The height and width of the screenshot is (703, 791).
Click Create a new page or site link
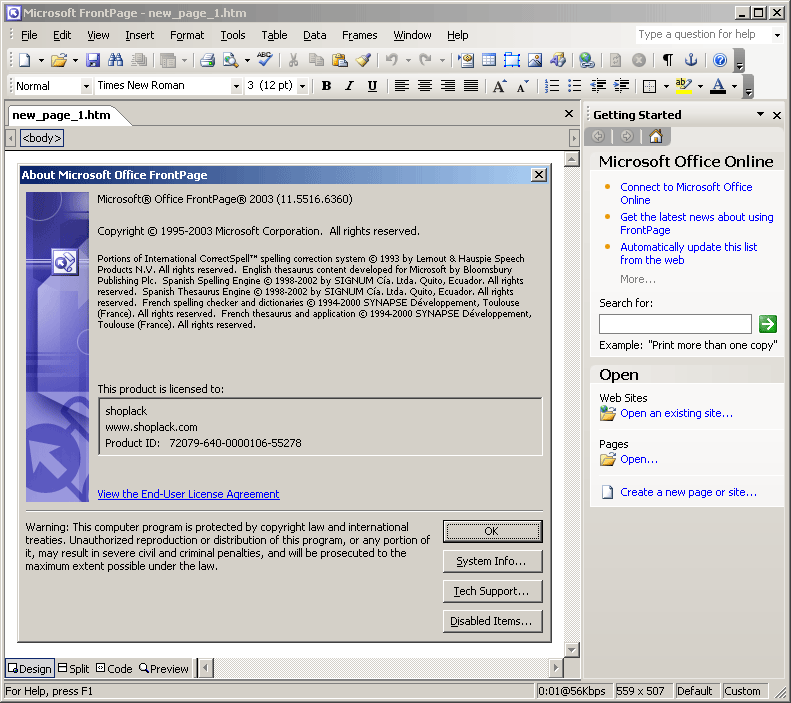[688, 492]
